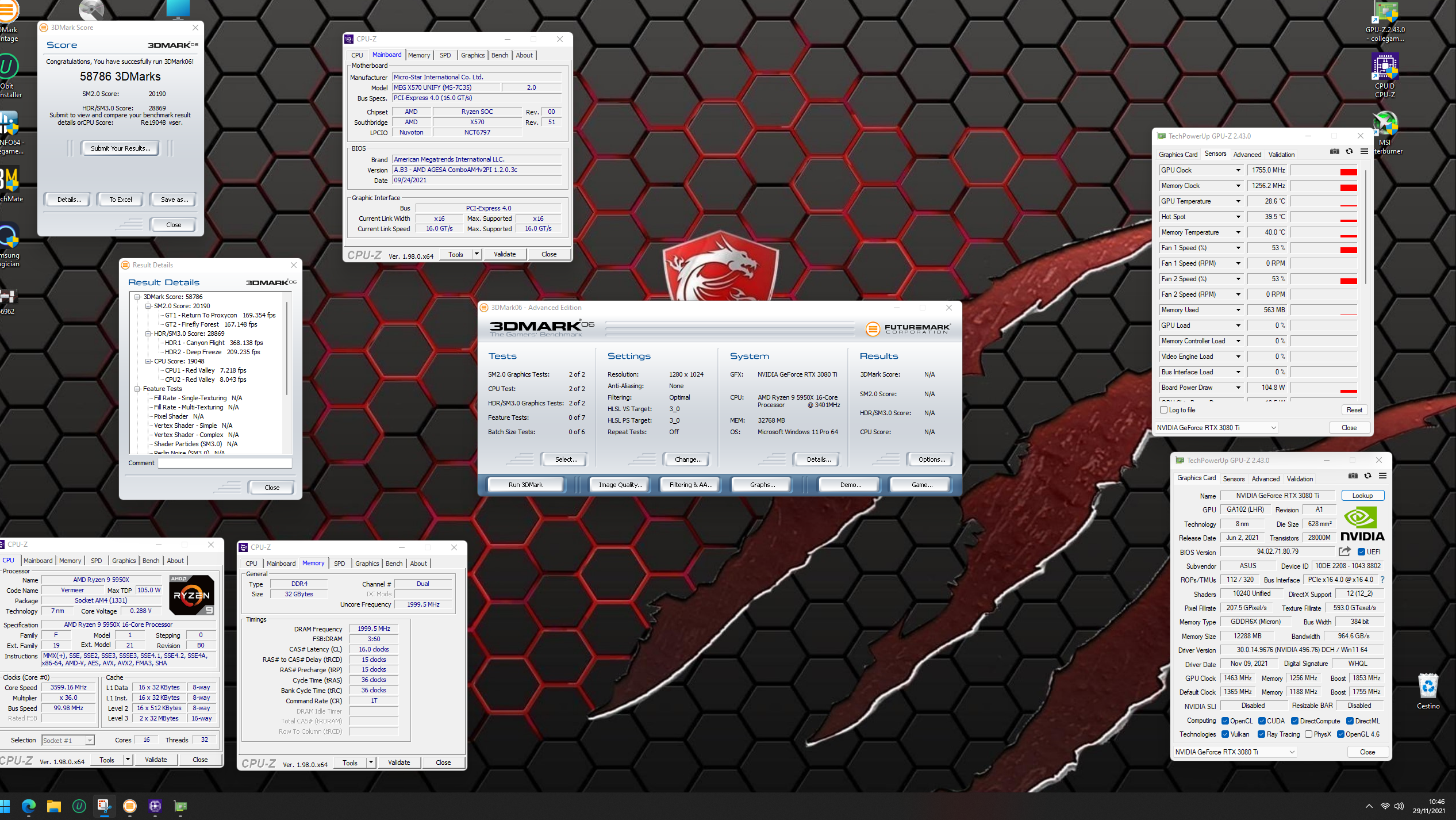
Task: Click refresh icon in GPU-Z Sensors window
Action: (x=1349, y=152)
